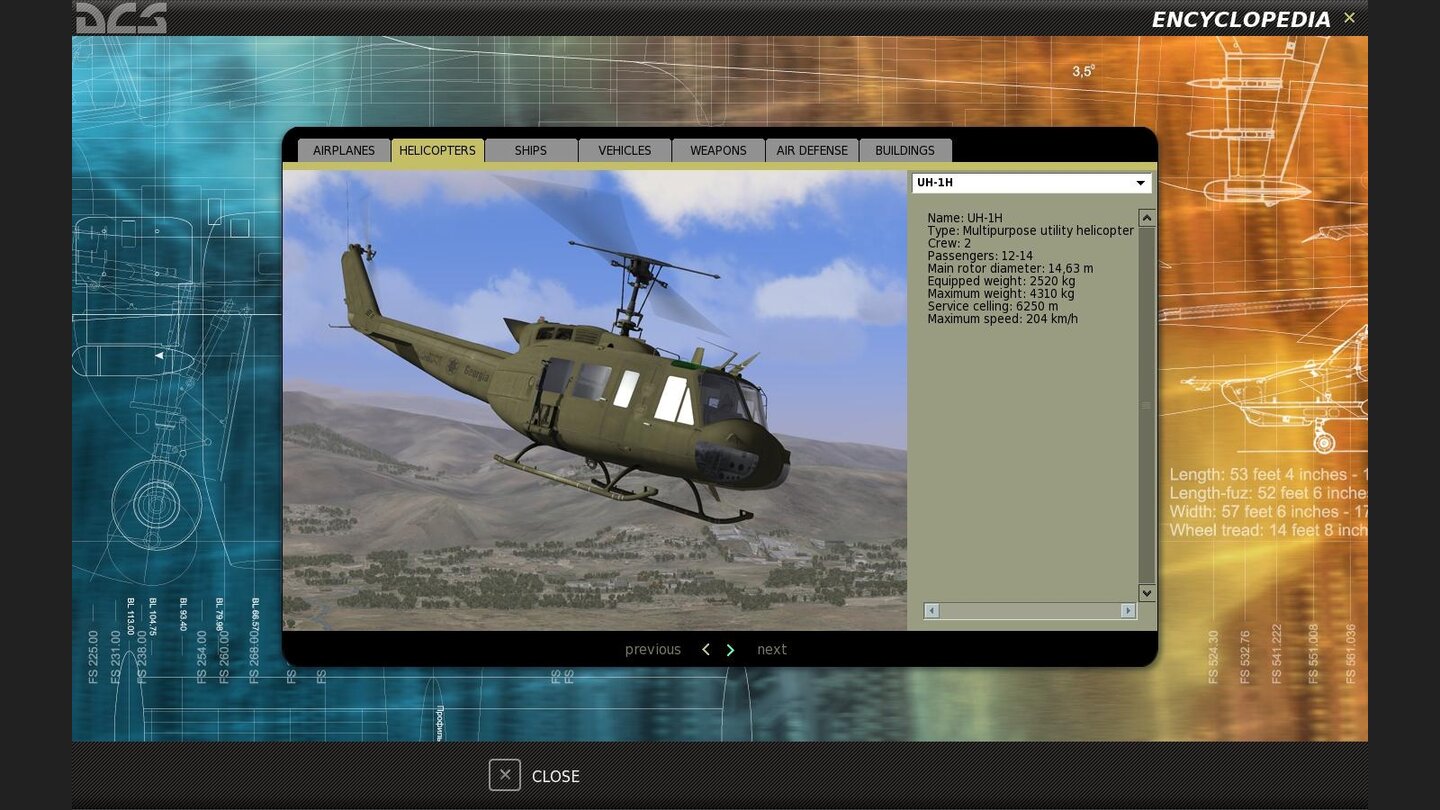1440x810 pixels.
Task: Click 'Service celling: 6250 m' text
Action: tap(992, 307)
